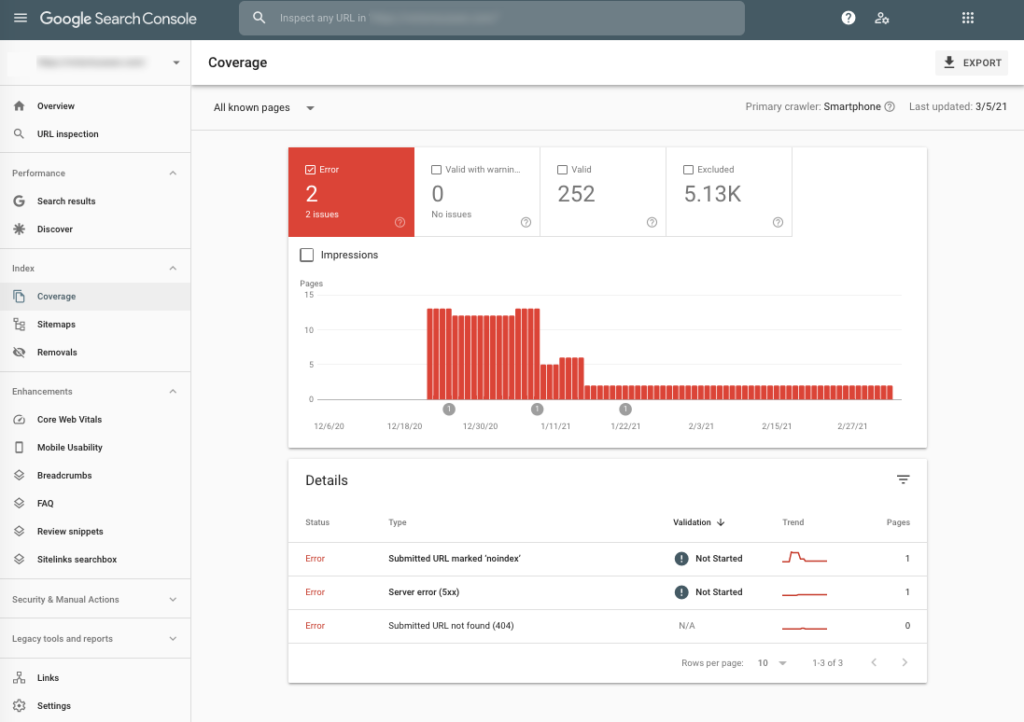Open the Google apps grid
This screenshot has height=722, width=1024.
click(967, 18)
